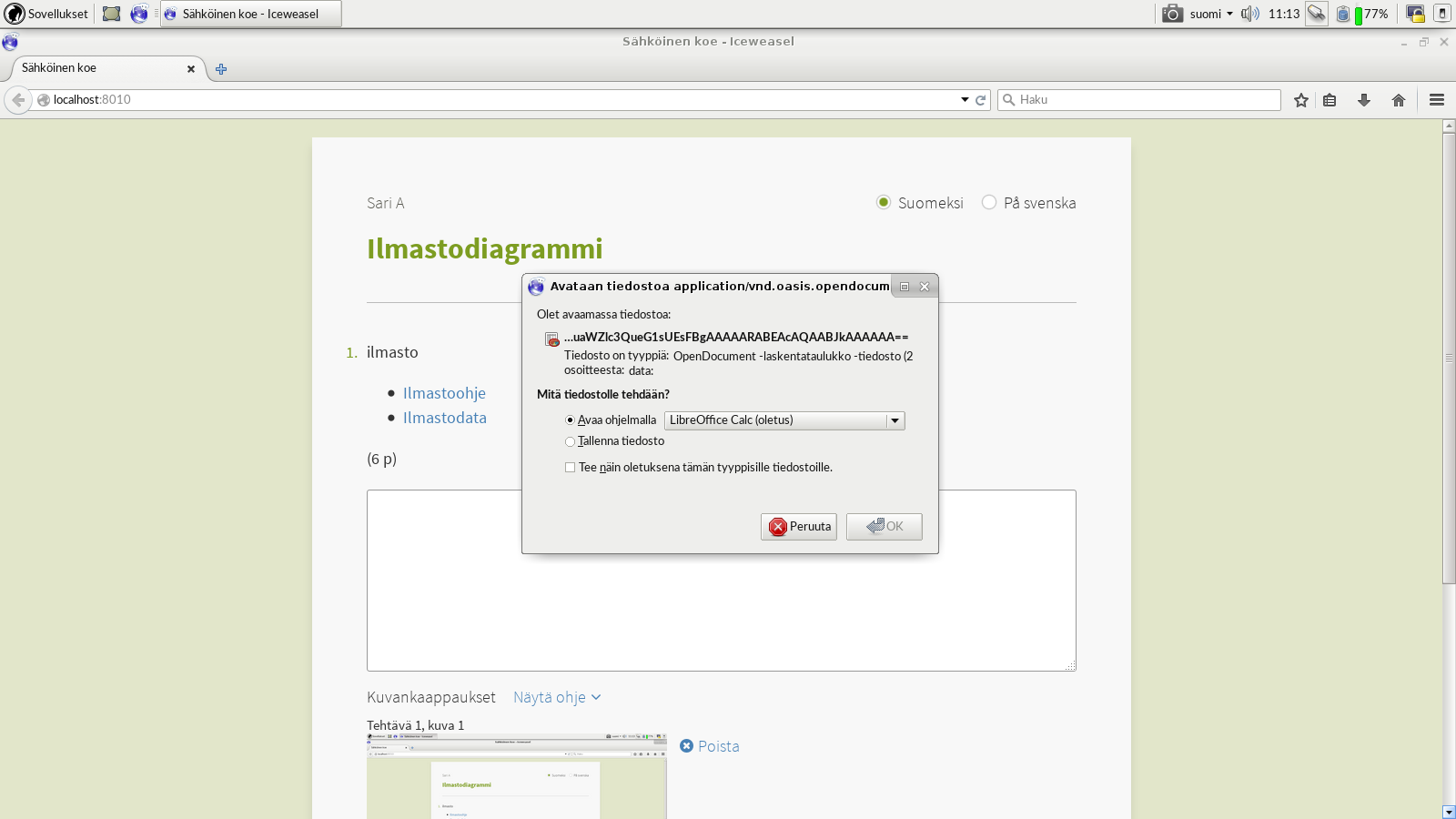Enable 'Tee näin oletuksena' checkbox

click(571, 468)
